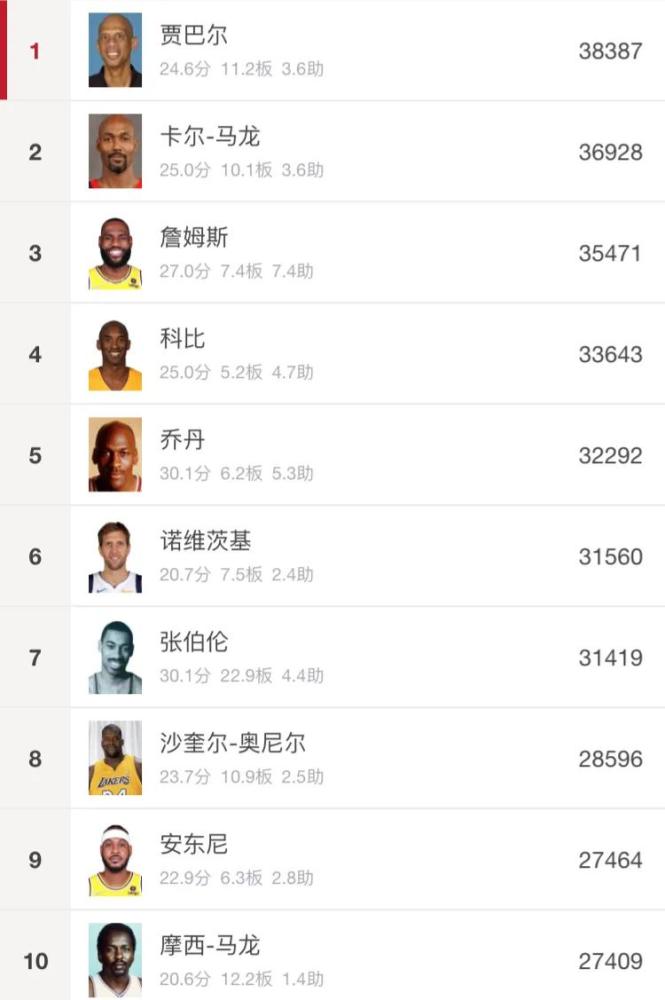665x1000 pixels.
Task: Select rank 10 number cell
Action: tap(36, 961)
